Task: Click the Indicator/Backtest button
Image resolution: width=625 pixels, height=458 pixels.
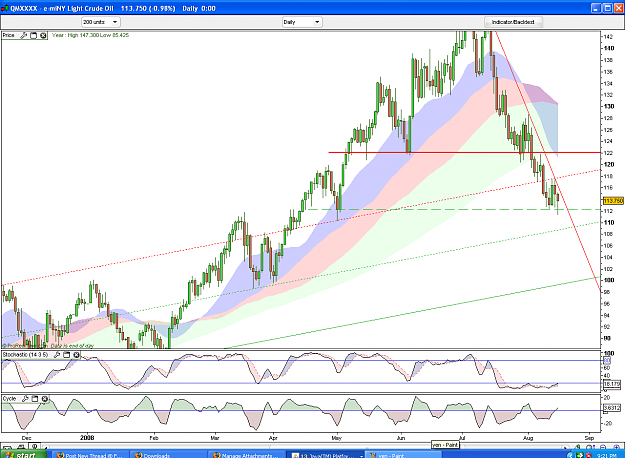Action: tap(513, 22)
